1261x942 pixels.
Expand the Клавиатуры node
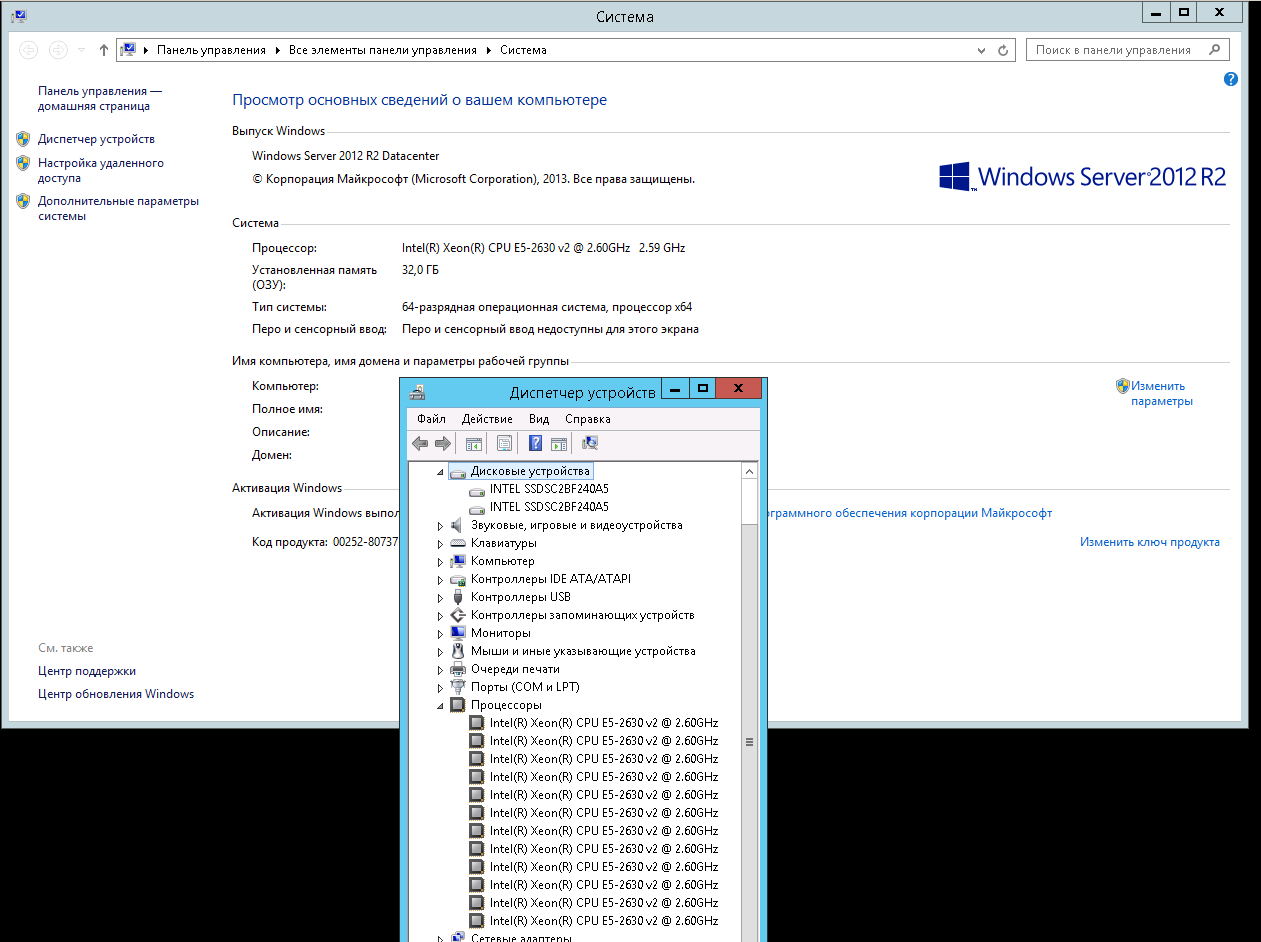pyautogui.click(x=440, y=543)
